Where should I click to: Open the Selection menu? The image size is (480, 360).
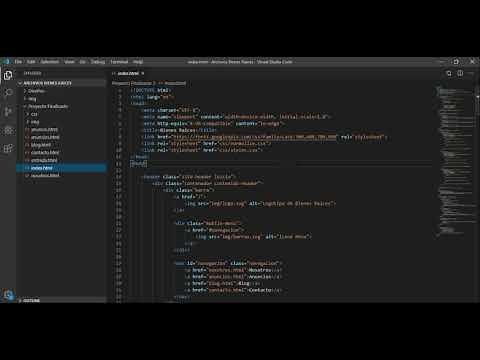point(50,62)
